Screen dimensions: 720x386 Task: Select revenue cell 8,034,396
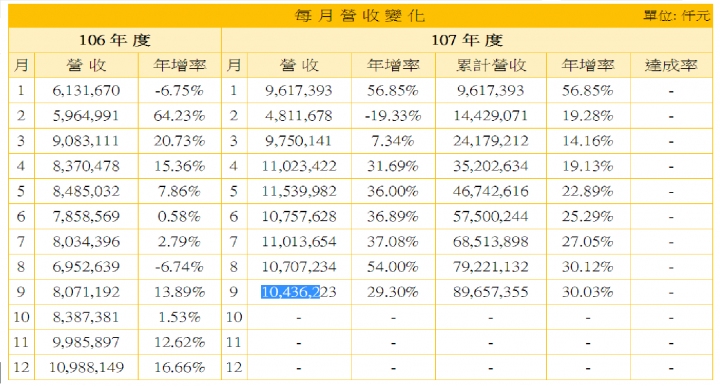(86, 242)
